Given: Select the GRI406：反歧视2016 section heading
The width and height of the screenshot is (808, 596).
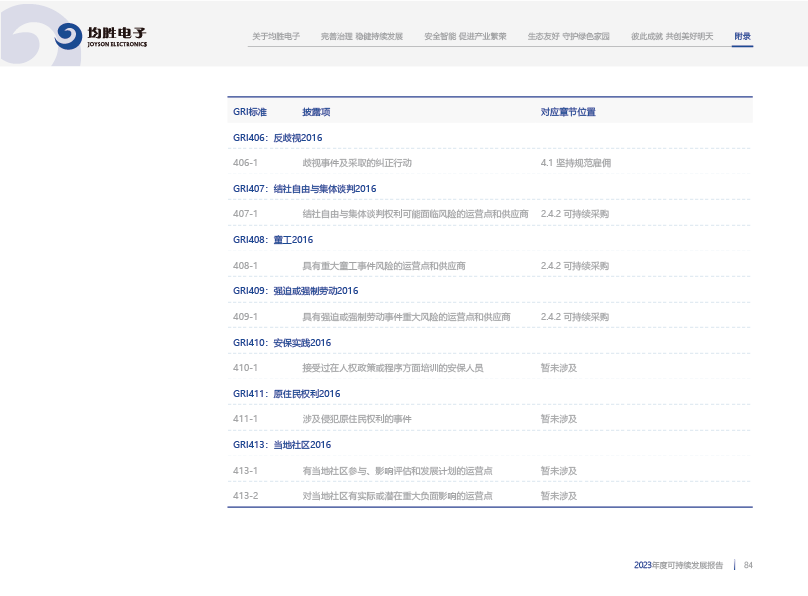Looking at the screenshot, I should point(278,138).
